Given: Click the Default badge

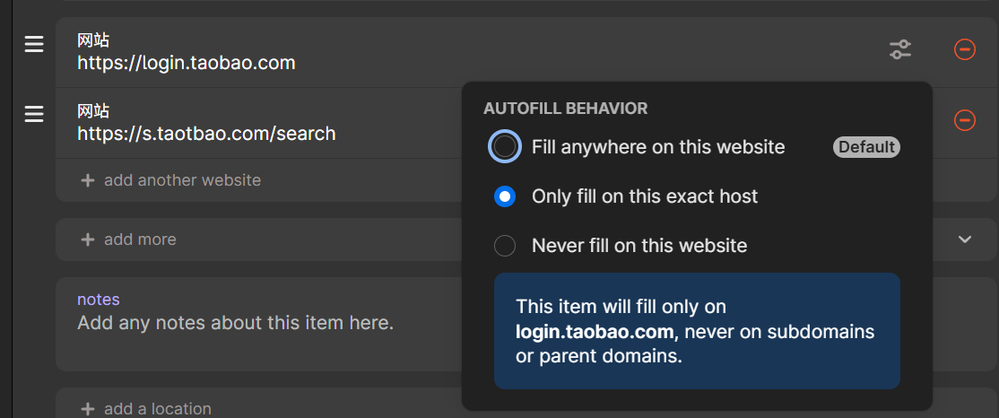Looking at the screenshot, I should click(x=866, y=147).
